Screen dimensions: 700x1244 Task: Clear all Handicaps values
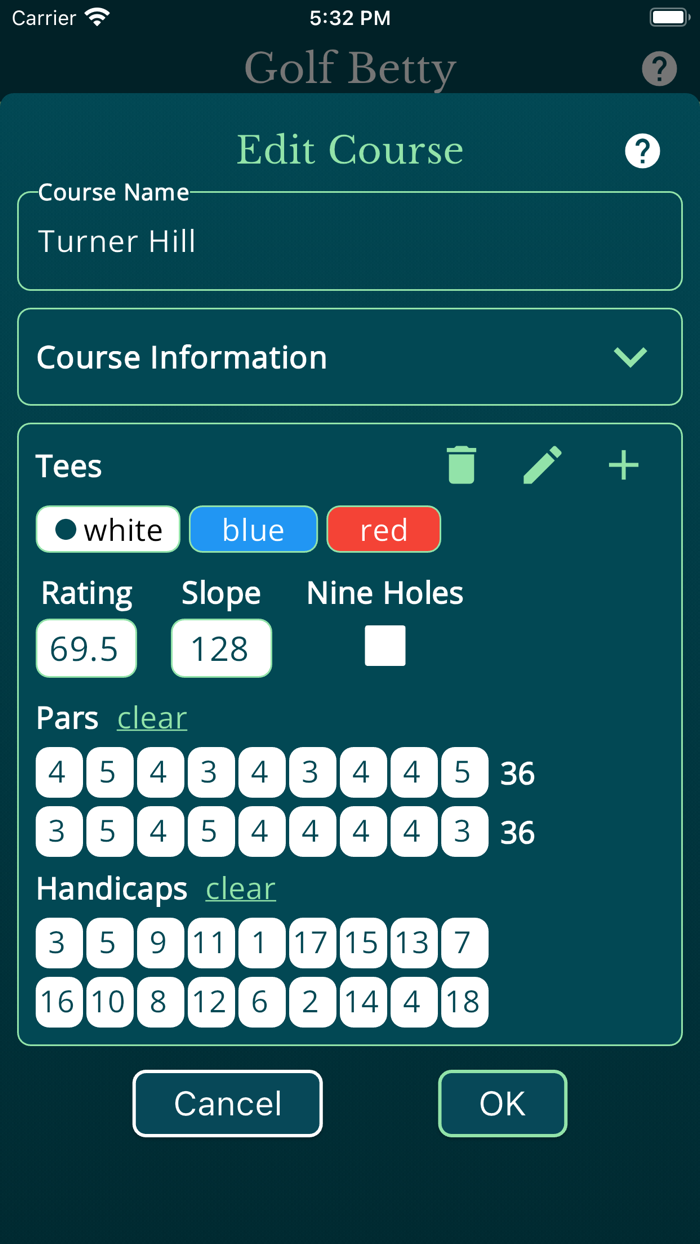click(240, 888)
